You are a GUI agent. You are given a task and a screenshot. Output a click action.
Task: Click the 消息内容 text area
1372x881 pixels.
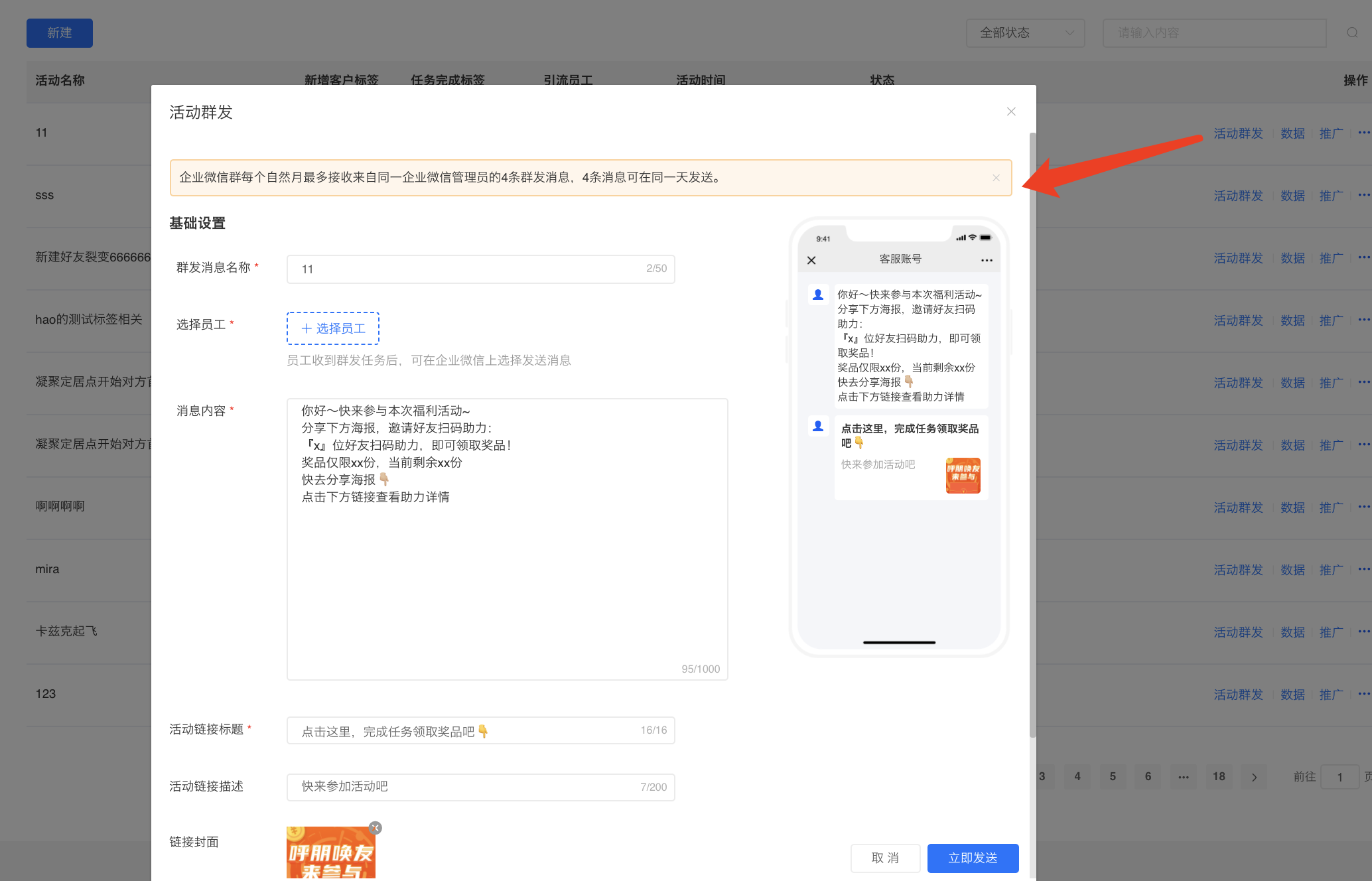508,539
